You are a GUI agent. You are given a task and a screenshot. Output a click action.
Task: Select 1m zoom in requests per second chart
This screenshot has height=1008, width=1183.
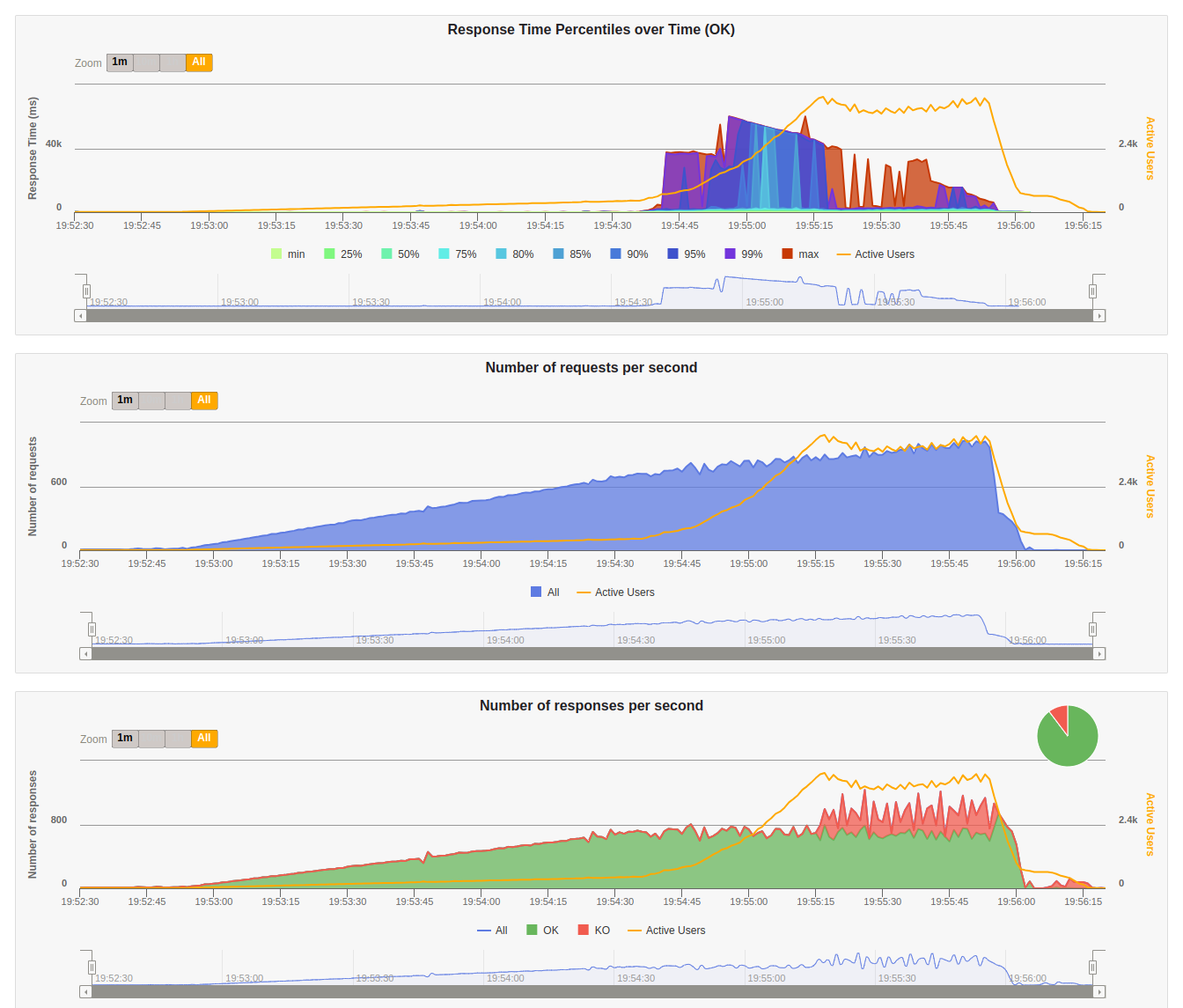tap(125, 401)
